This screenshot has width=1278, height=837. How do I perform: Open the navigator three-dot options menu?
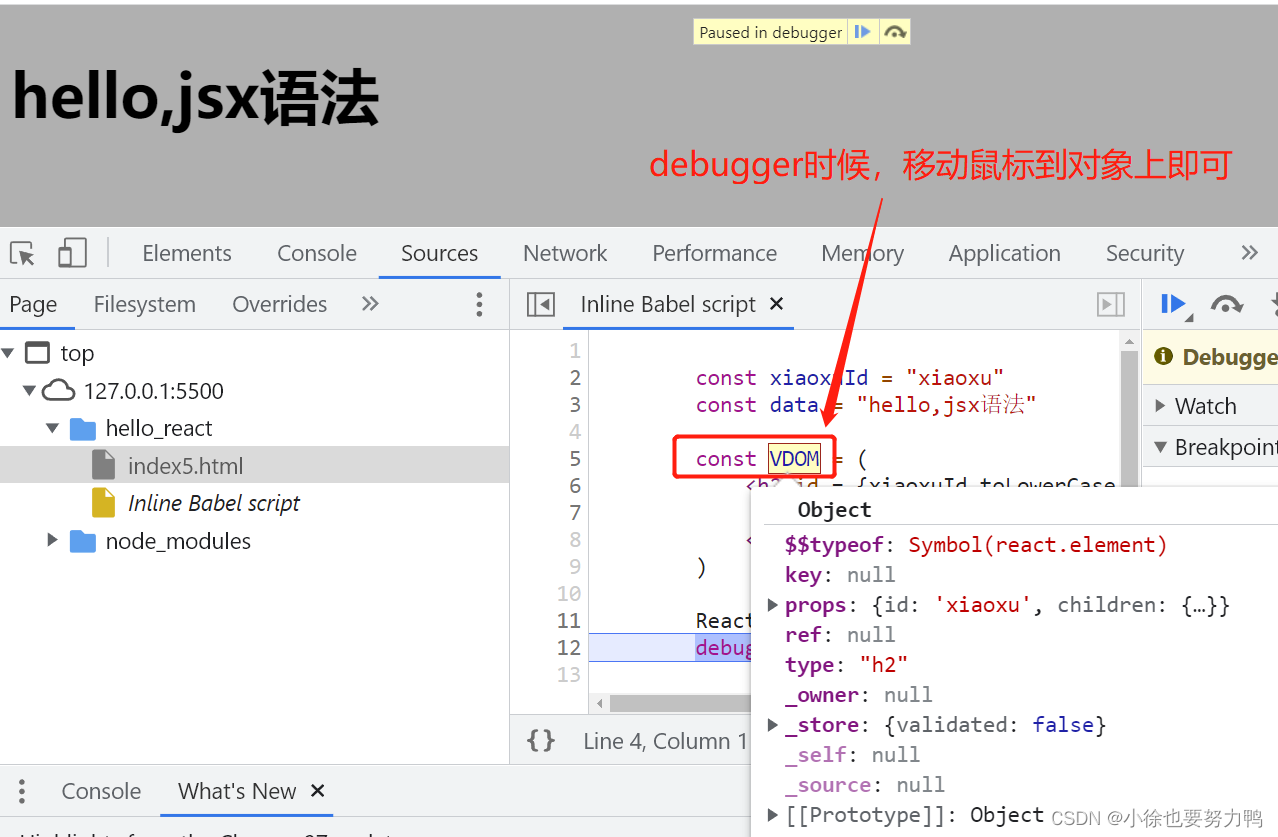[480, 304]
